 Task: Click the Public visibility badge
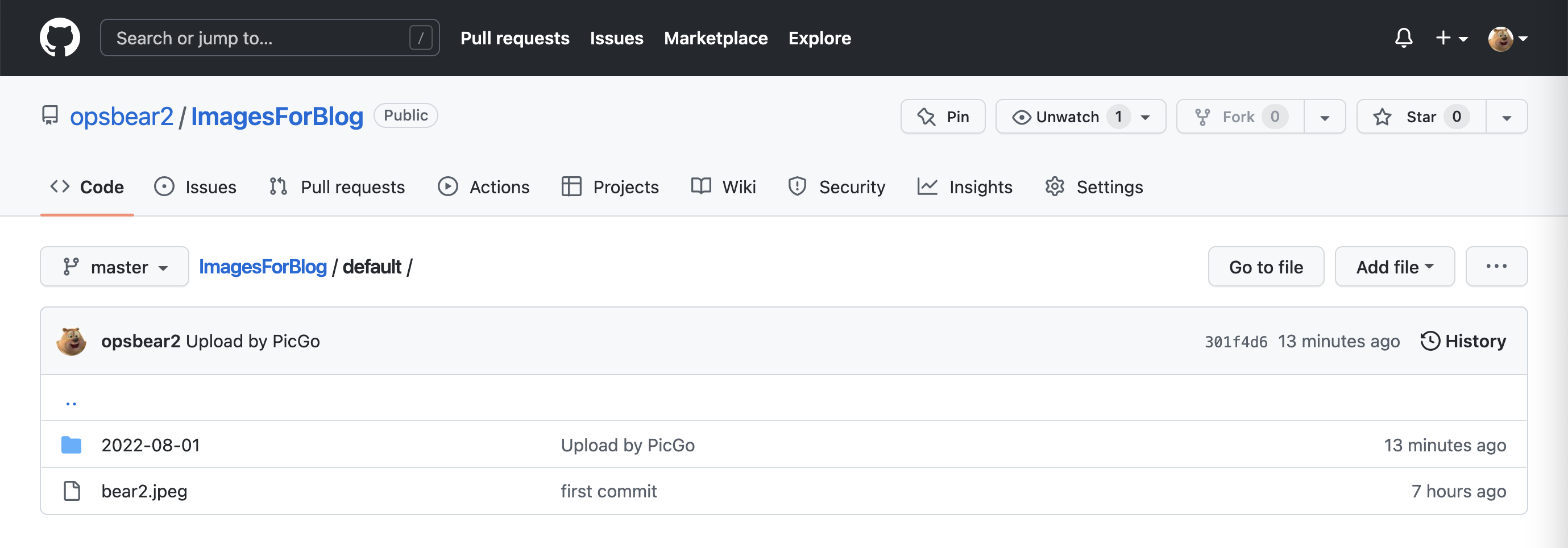pos(405,115)
